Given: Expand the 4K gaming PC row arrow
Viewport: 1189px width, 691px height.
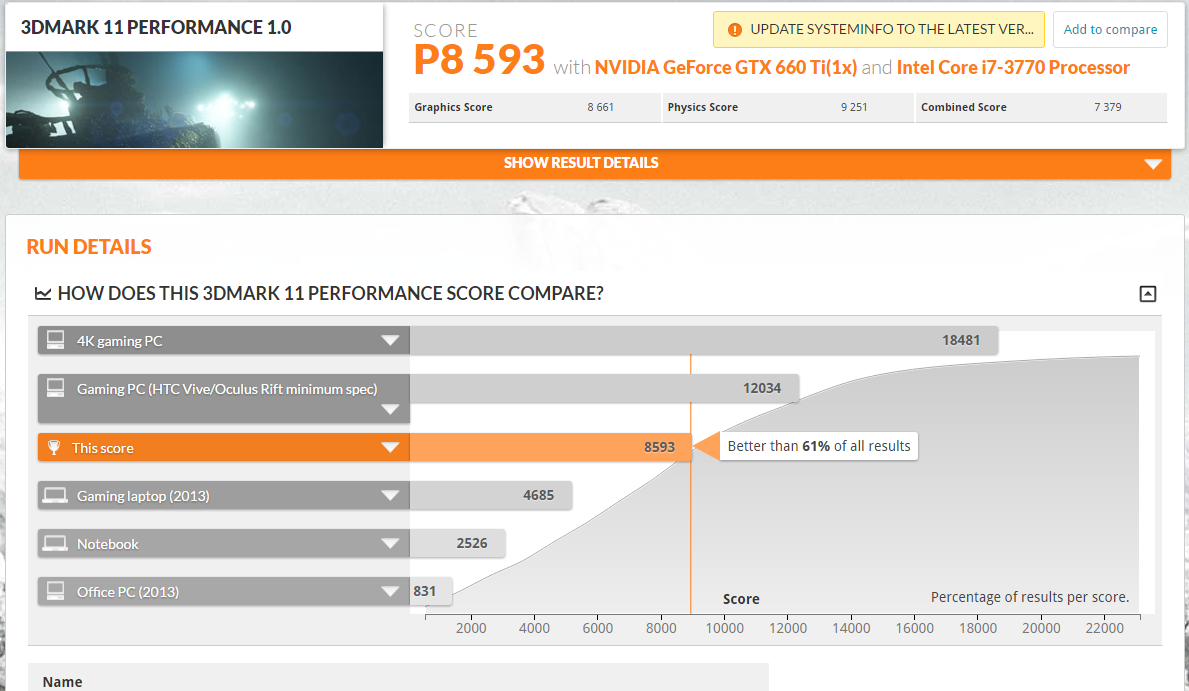Looking at the screenshot, I should point(390,341).
